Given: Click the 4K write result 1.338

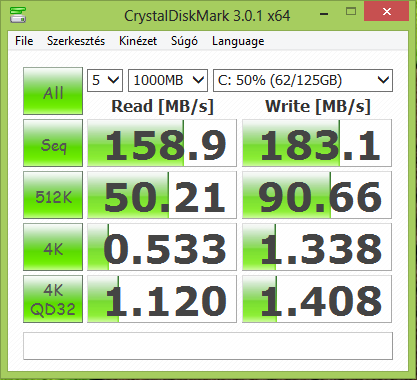Looking at the screenshot, I should 317,247.
